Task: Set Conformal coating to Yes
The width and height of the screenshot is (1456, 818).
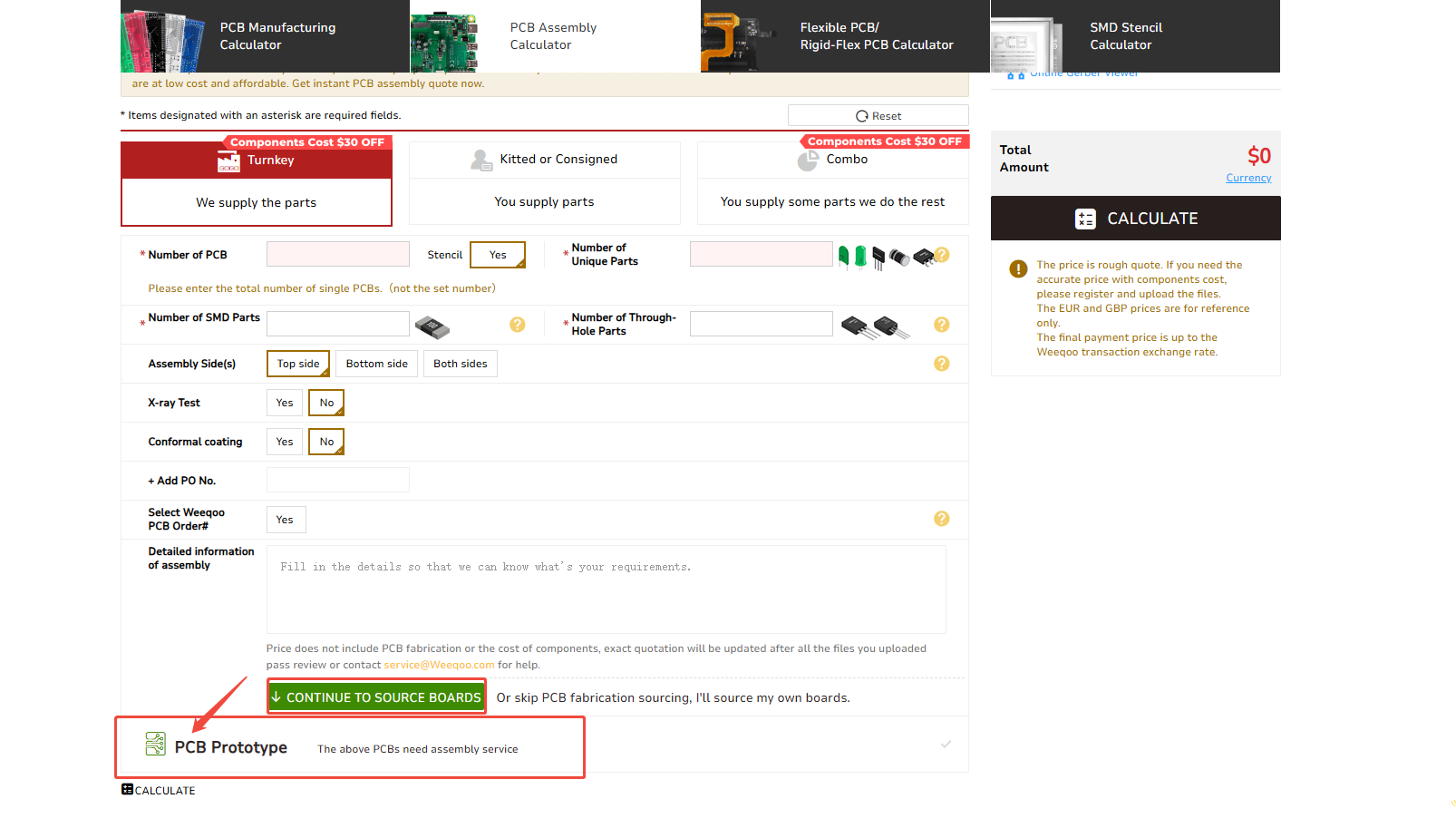Action: [x=285, y=442]
